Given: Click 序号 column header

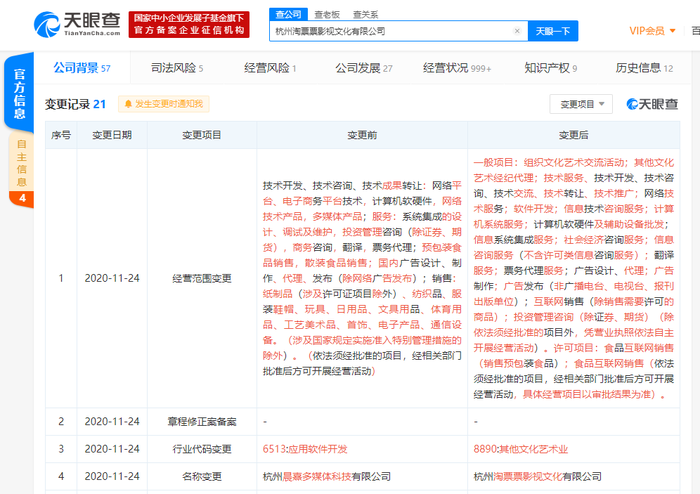Looking at the screenshot, I should pos(61,135).
